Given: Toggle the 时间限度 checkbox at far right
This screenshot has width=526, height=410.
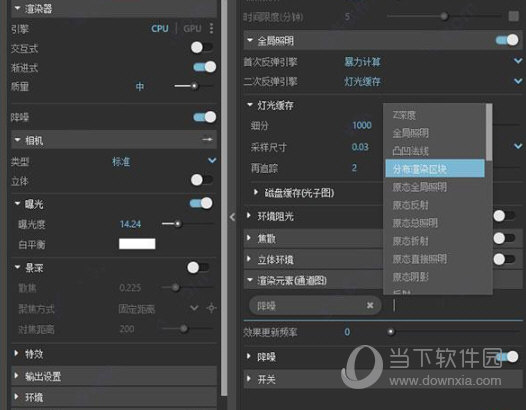Looking at the screenshot, I should point(513,16).
